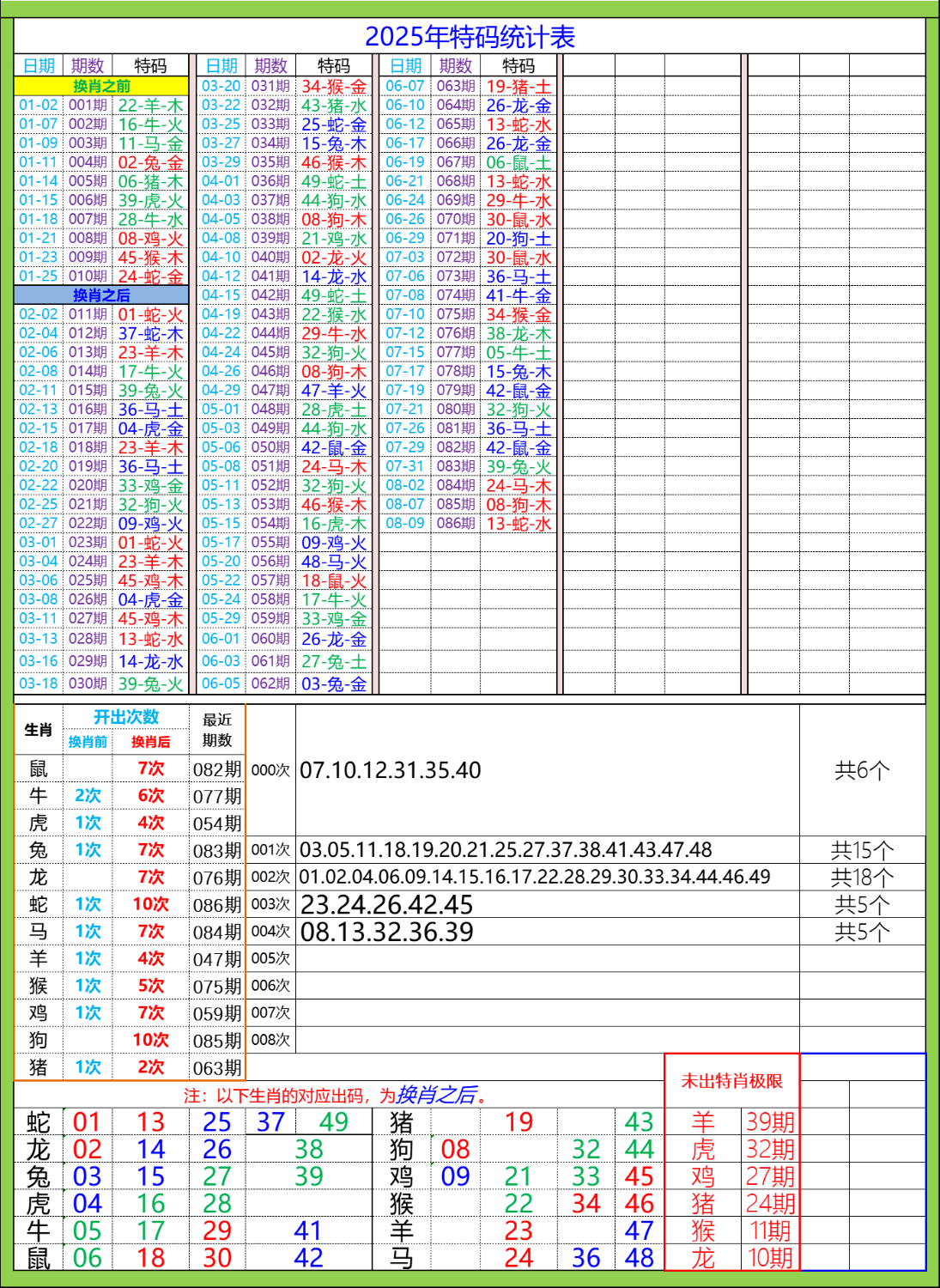The height and width of the screenshot is (1288, 940).
Task: Select the 生肖 header cell
Action: 38,731
